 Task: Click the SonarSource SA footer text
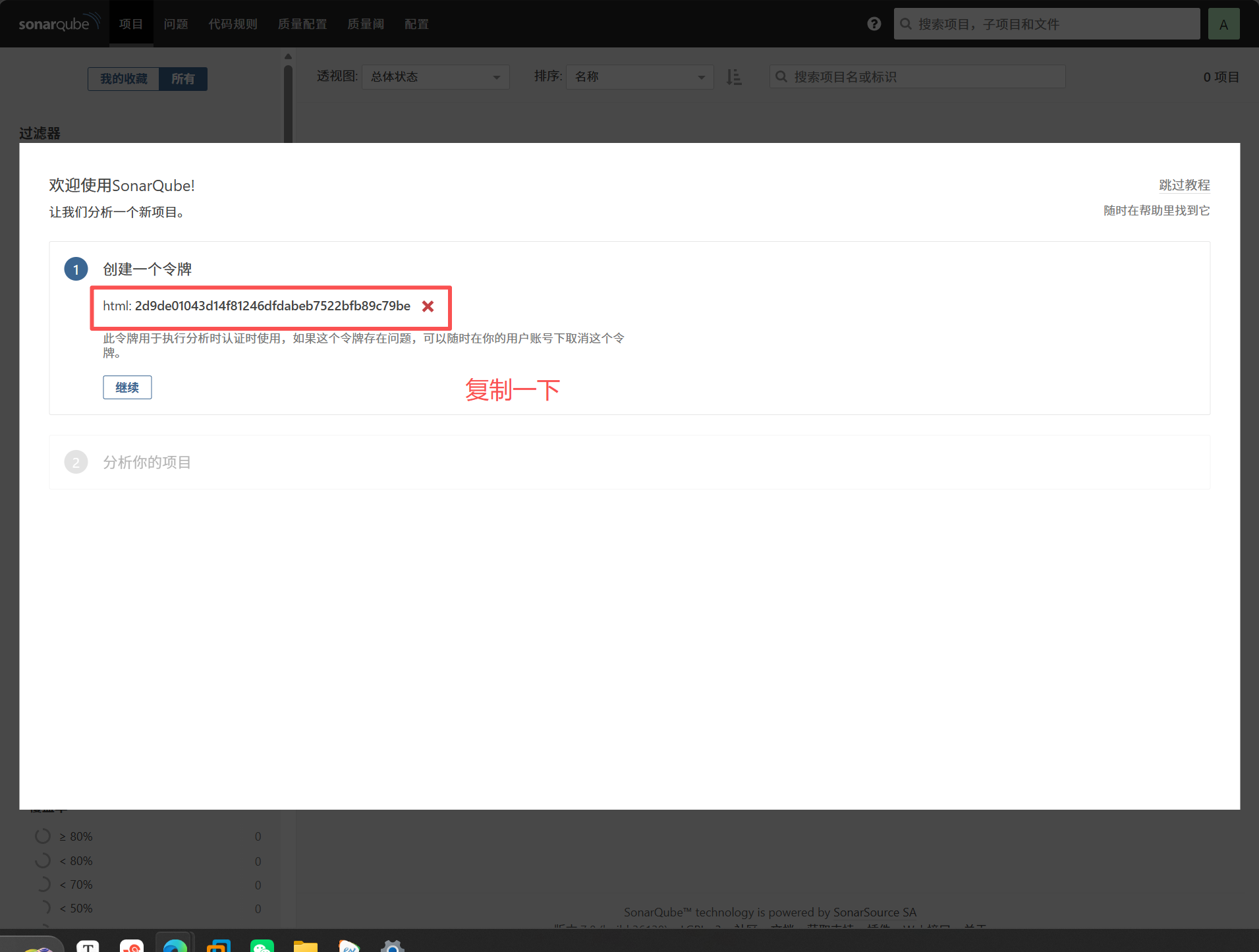[x=875, y=912]
